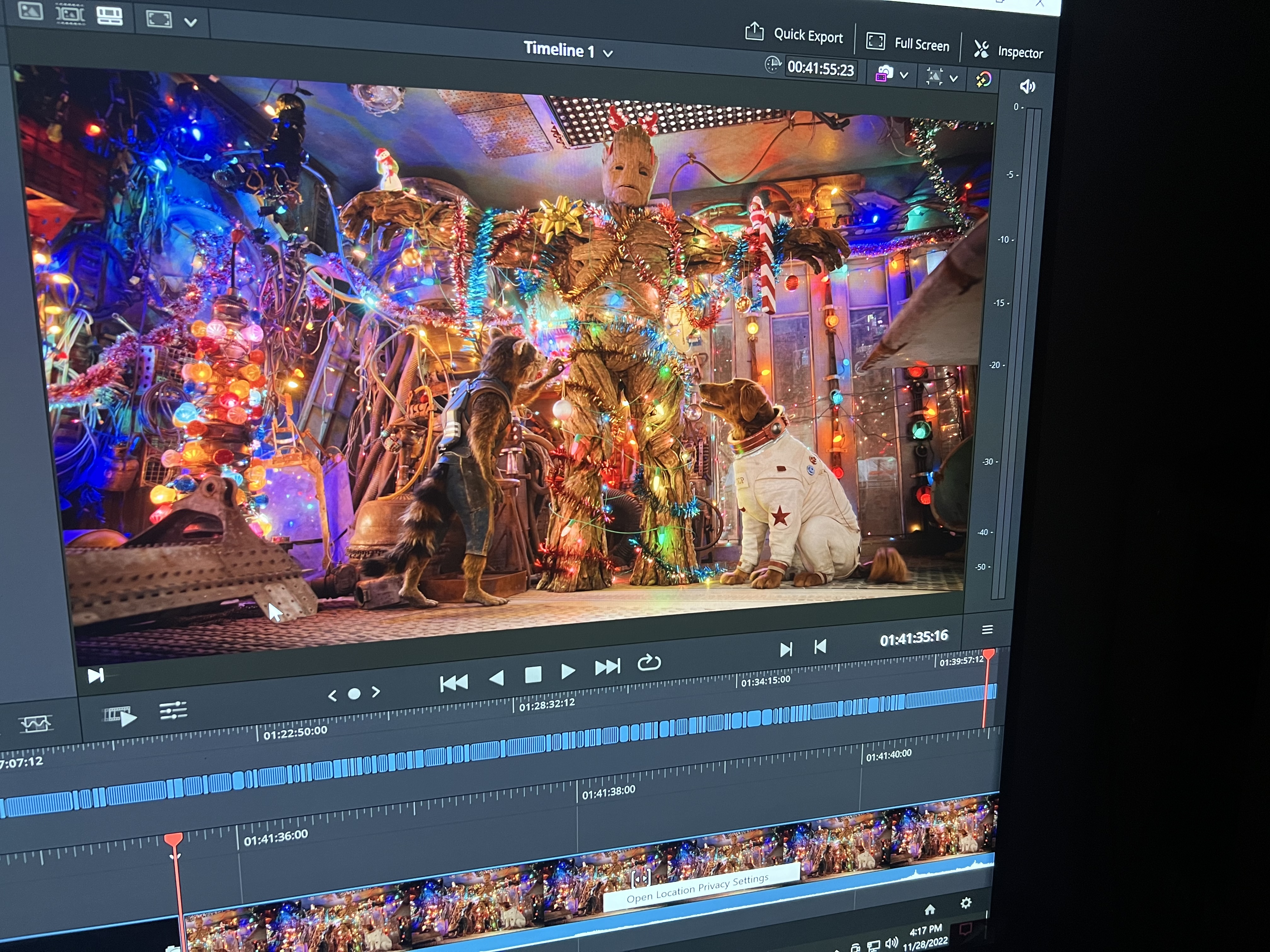The width and height of the screenshot is (1270, 952).
Task: Open project settings gear icon
Action: click(966, 903)
